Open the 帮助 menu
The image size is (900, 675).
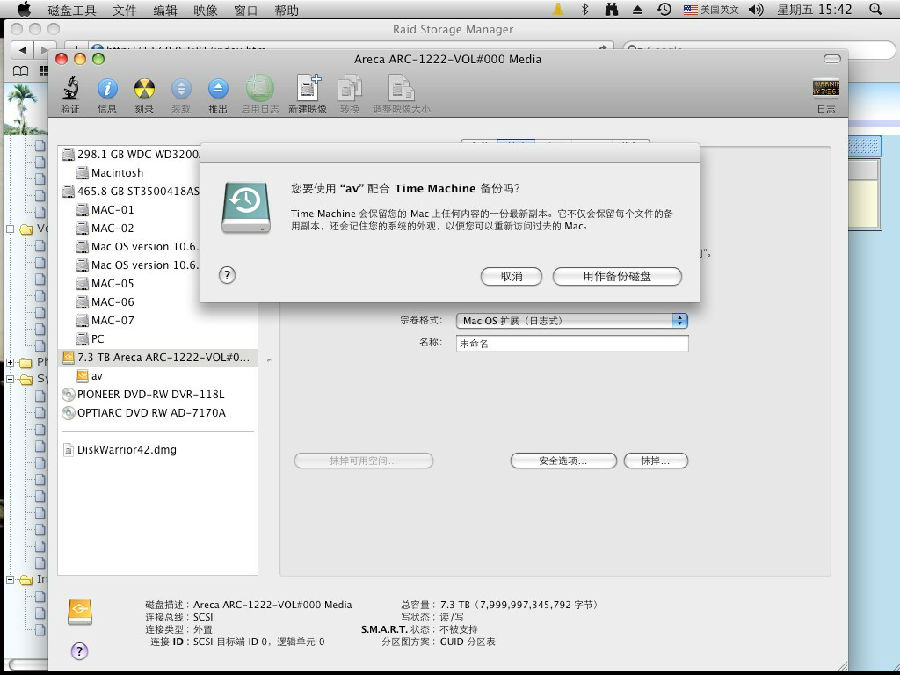(286, 10)
